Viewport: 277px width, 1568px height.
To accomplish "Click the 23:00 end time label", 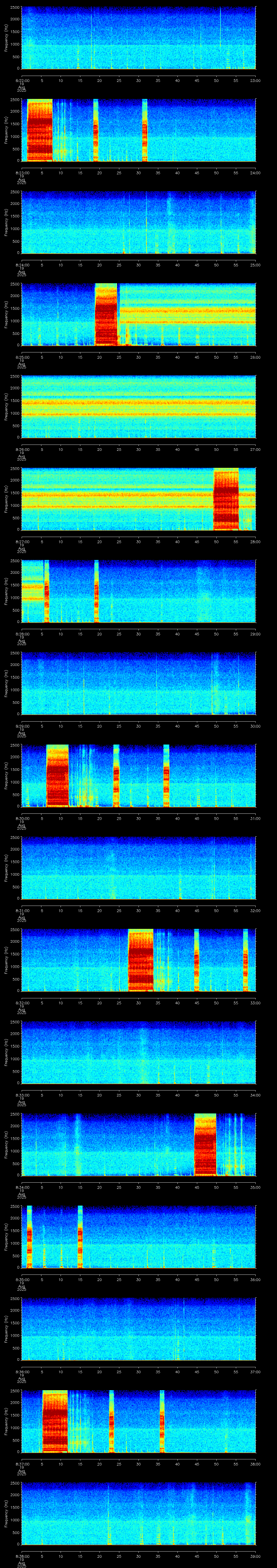I will [255, 80].
